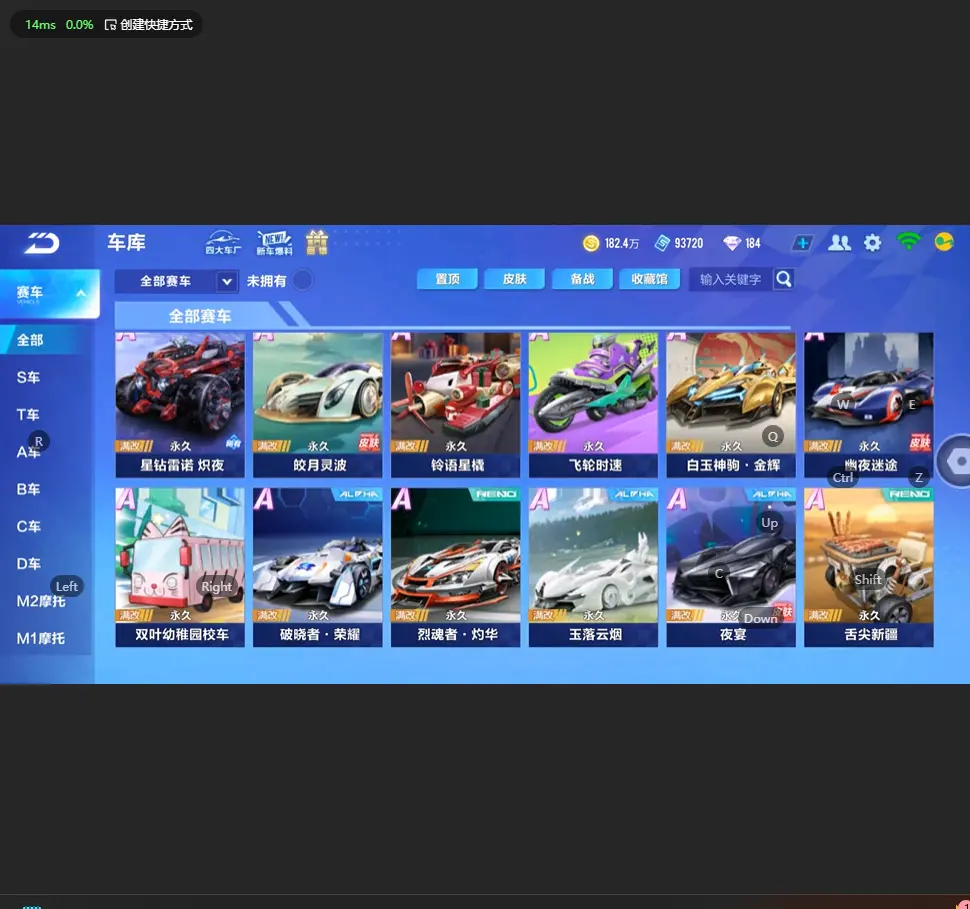The height and width of the screenshot is (909, 970).
Task: Open the settings gear icon
Action: pyautogui.click(x=872, y=243)
